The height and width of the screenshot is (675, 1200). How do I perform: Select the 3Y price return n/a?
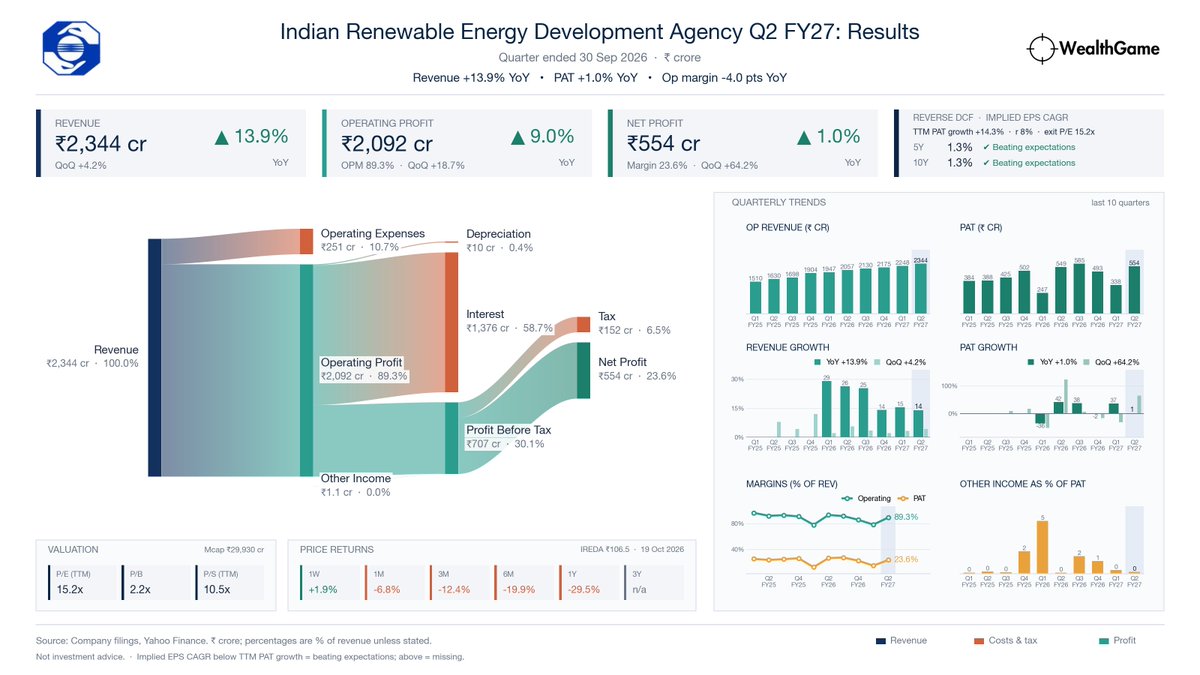tap(653, 582)
